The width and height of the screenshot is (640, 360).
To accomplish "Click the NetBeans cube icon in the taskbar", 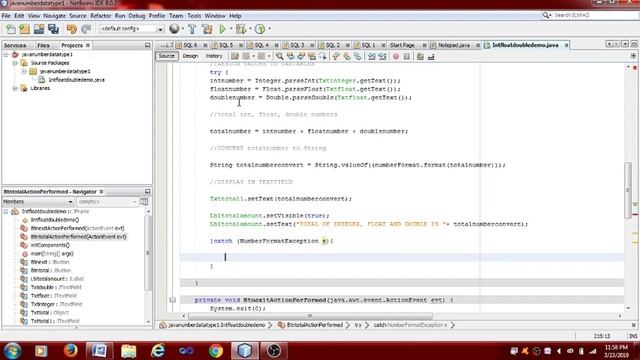I will coord(244,351).
